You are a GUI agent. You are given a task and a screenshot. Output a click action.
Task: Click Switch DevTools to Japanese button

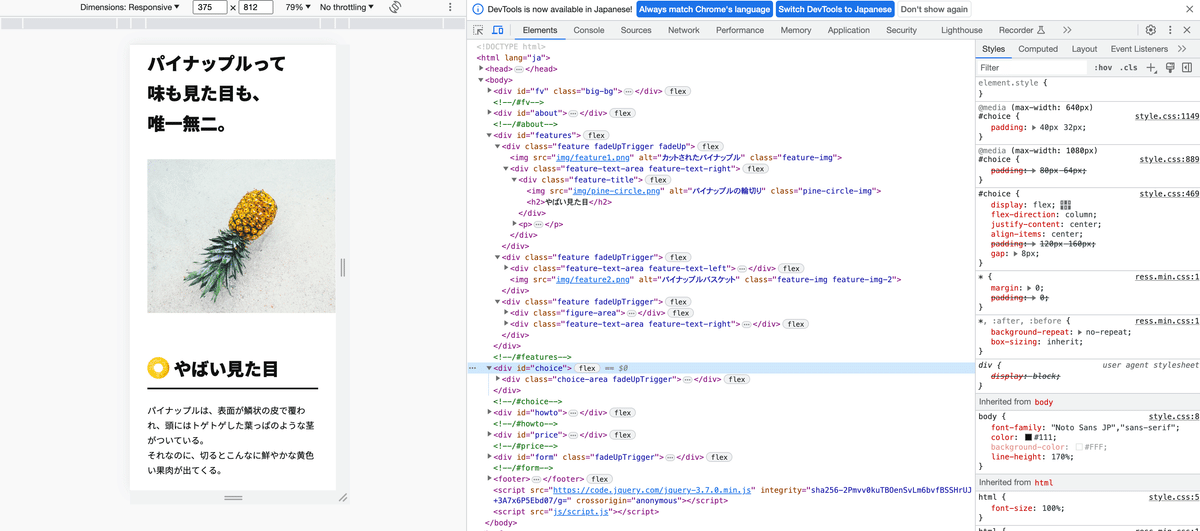[x=835, y=9]
